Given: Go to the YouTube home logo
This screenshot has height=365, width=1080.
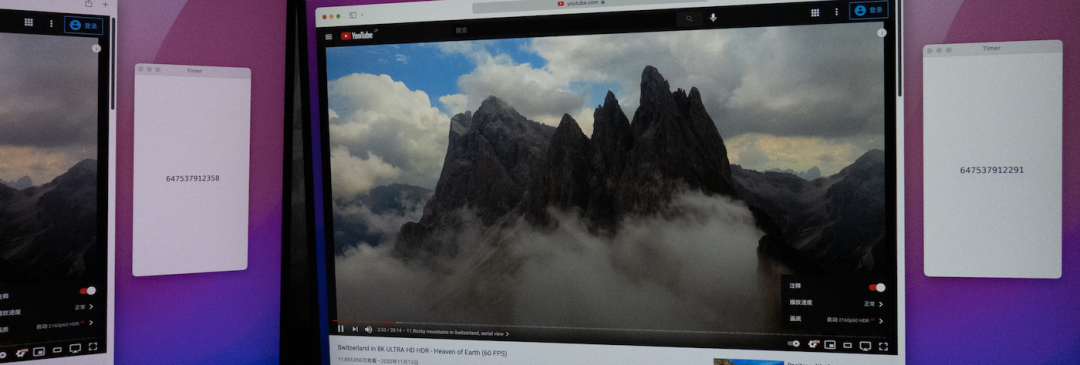Looking at the screenshot, I should [x=357, y=35].
